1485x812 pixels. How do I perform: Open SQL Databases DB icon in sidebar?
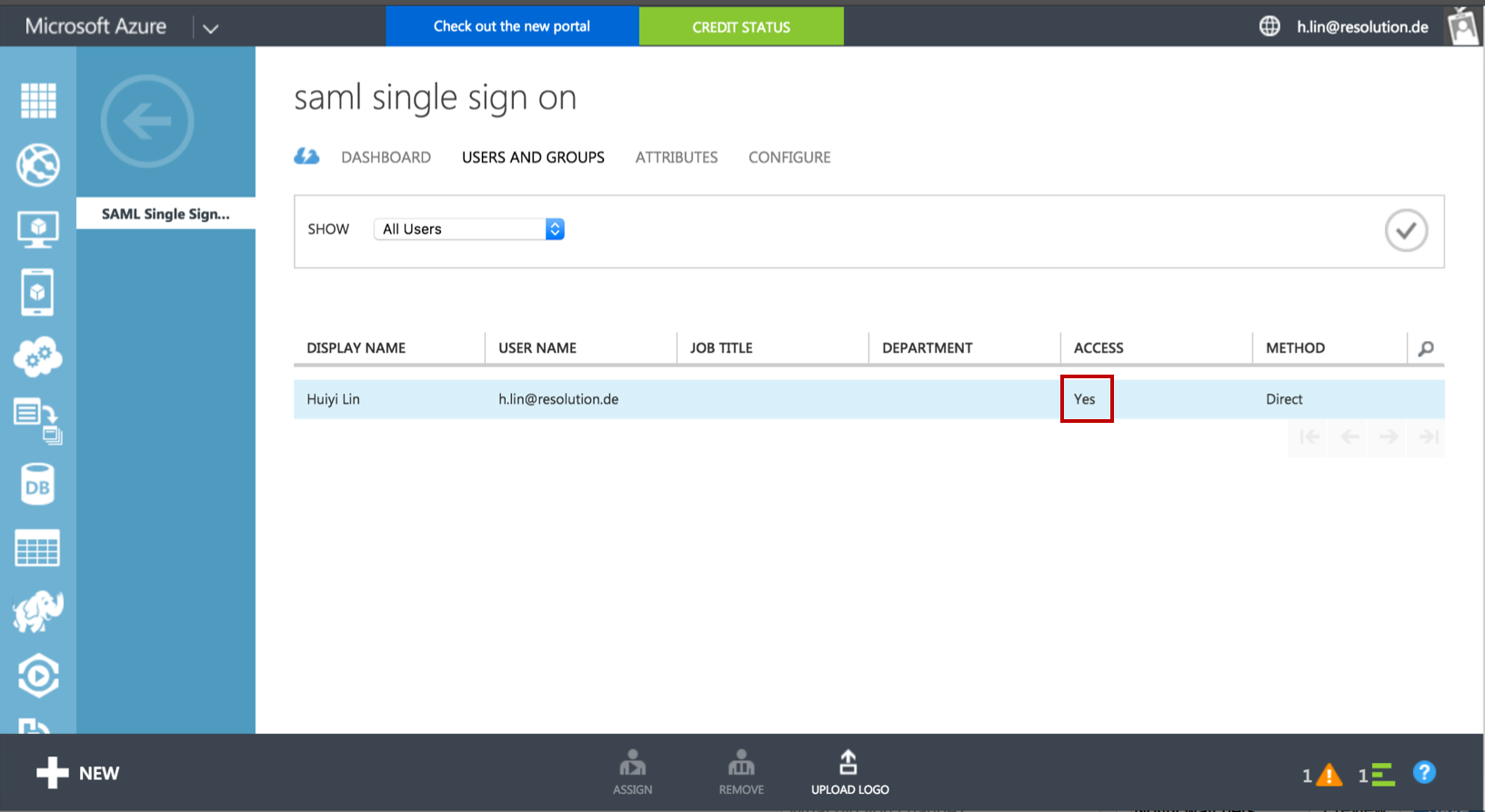pyautogui.click(x=38, y=485)
